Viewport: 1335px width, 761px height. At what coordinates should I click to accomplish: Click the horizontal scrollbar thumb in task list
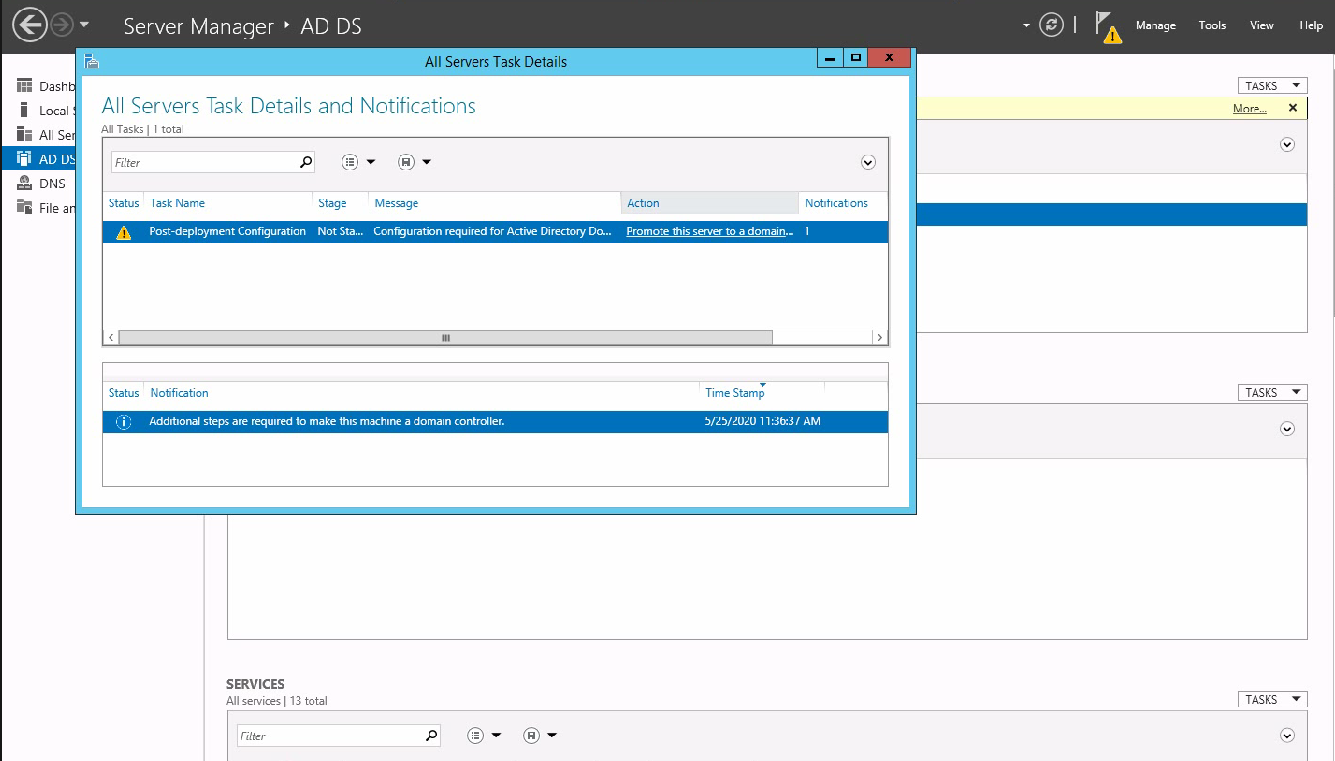[445, 338]
